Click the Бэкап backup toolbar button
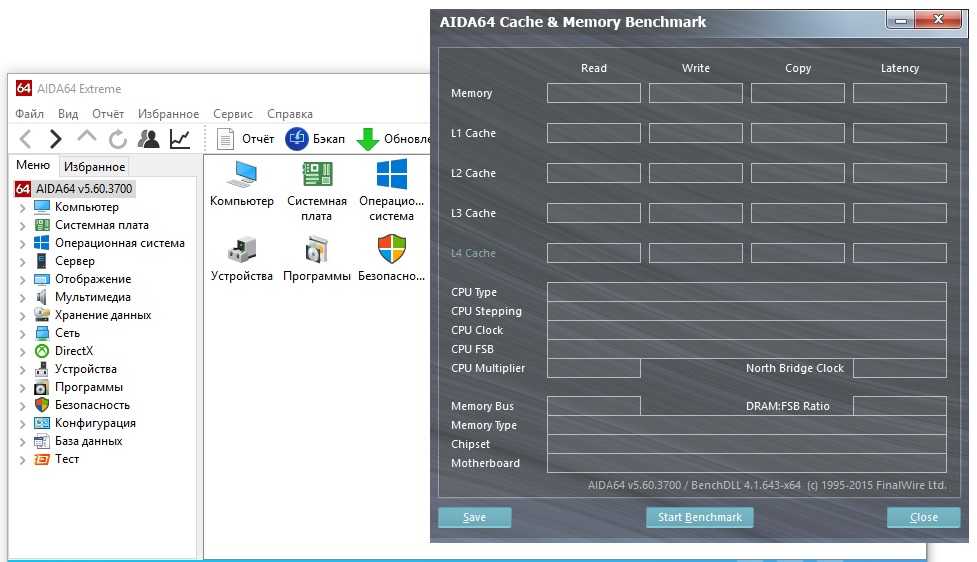Image resolution: width=977 pixels, height=562 pixels. pos(315,138)
